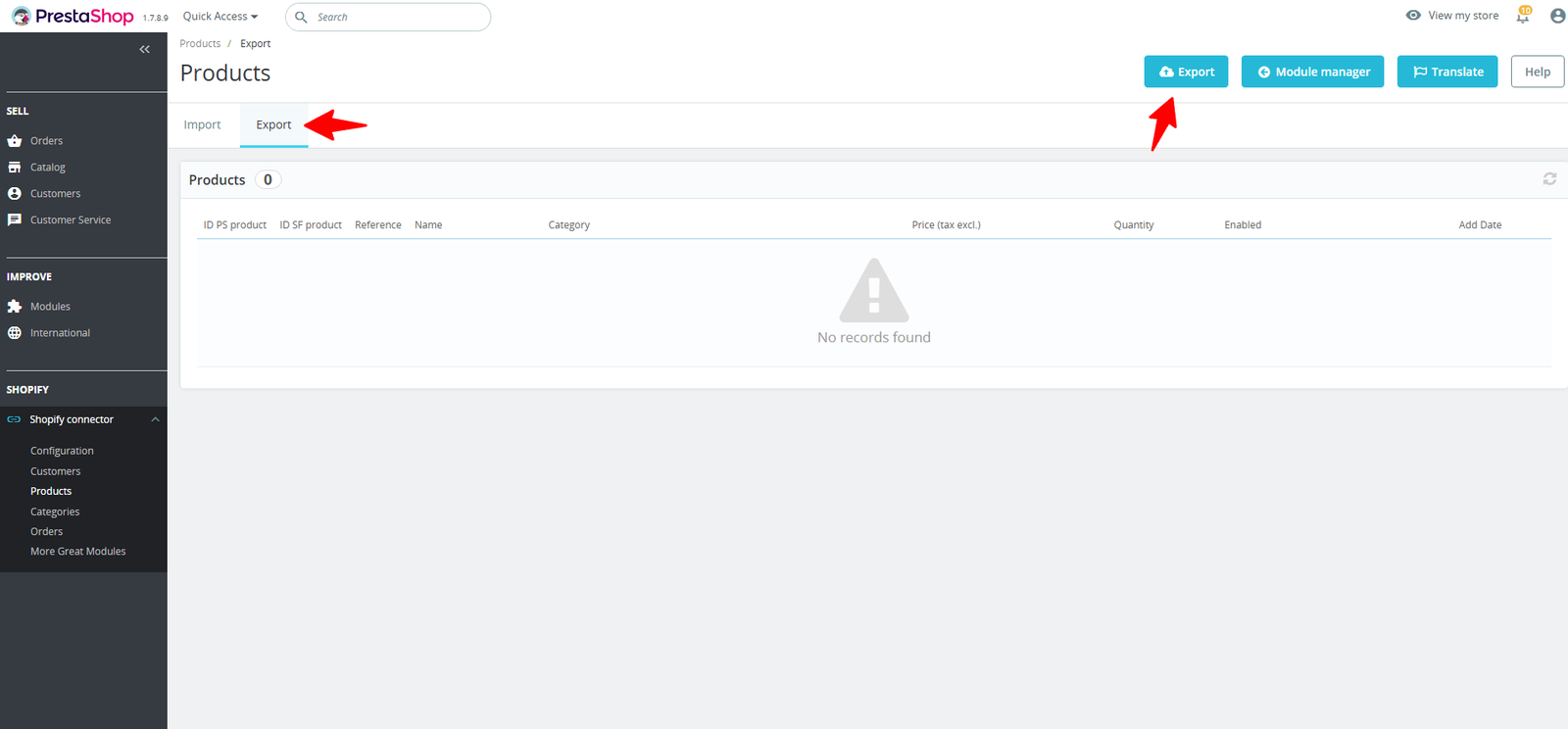Open Shopify connector Configuration
The width and height of the screenshot is (1568, 729).
pos(62,451)
